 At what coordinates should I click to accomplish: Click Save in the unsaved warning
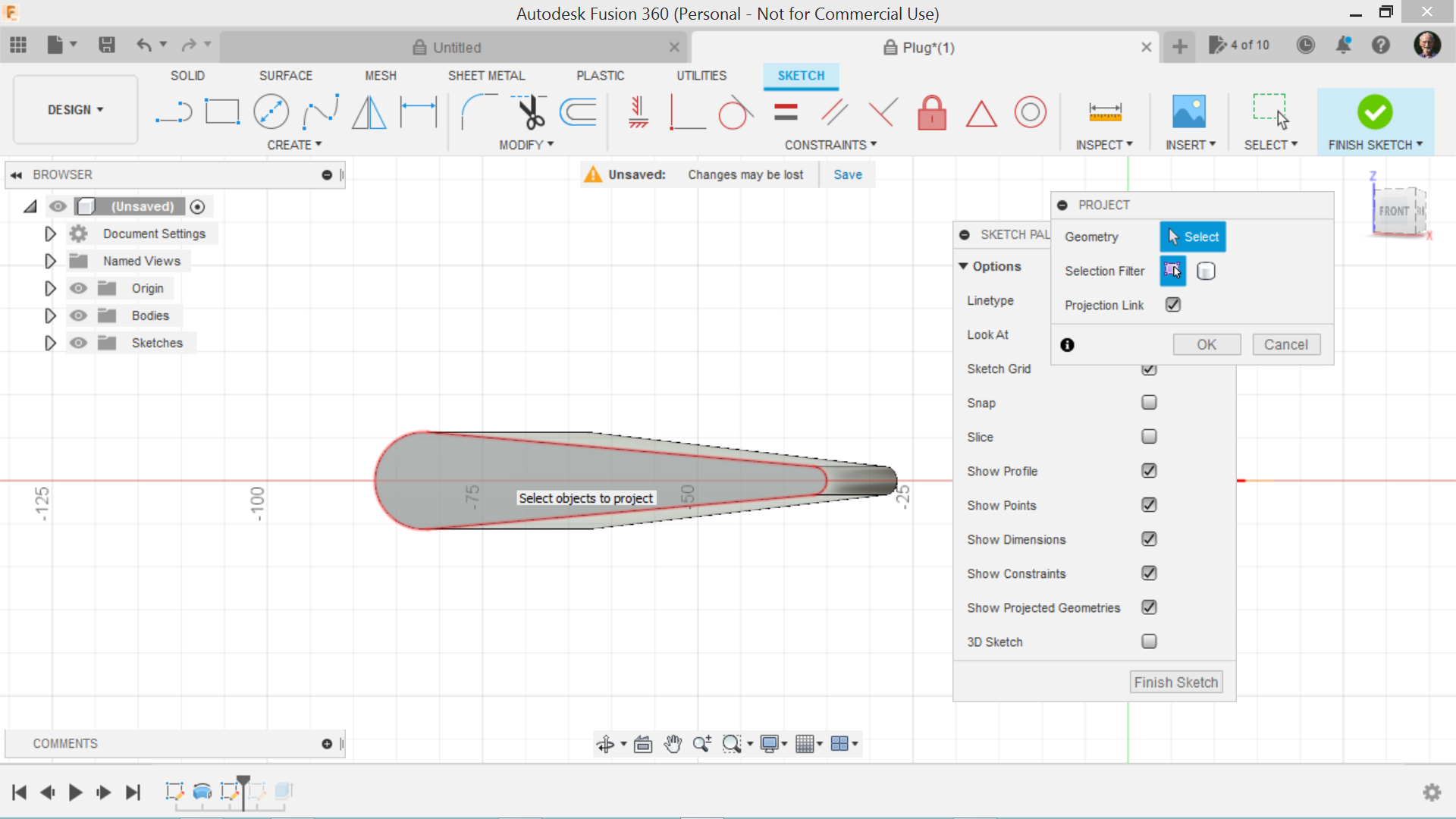click(848, 174)
